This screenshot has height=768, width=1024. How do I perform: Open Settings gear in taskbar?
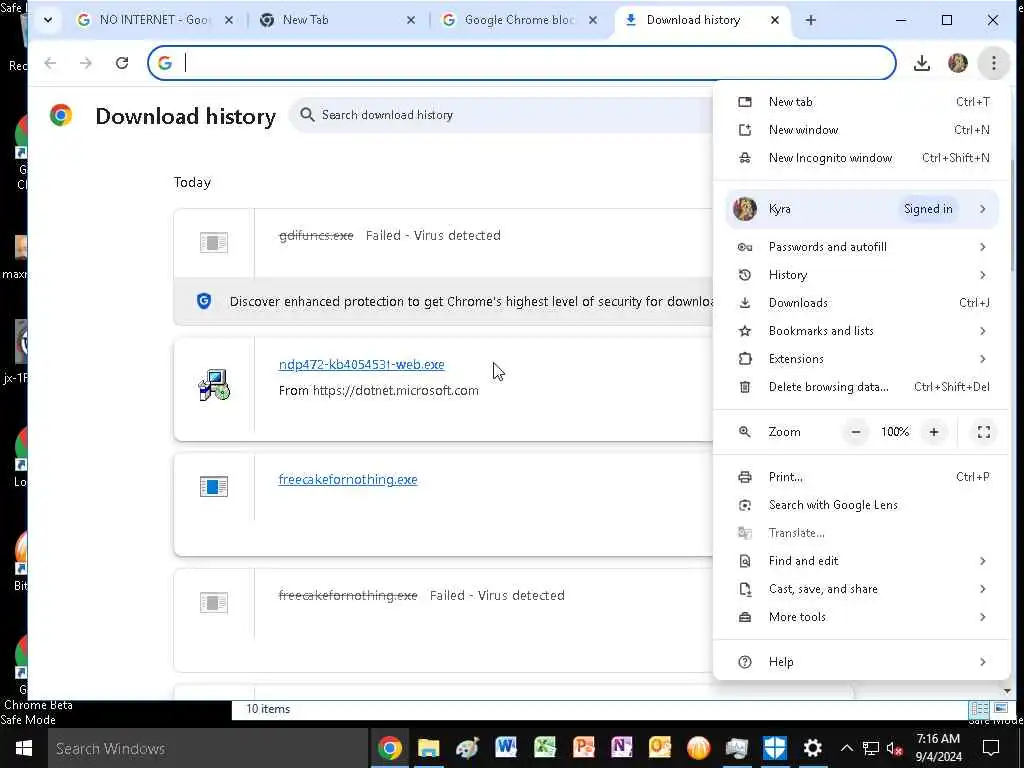[x=812, y=748]
